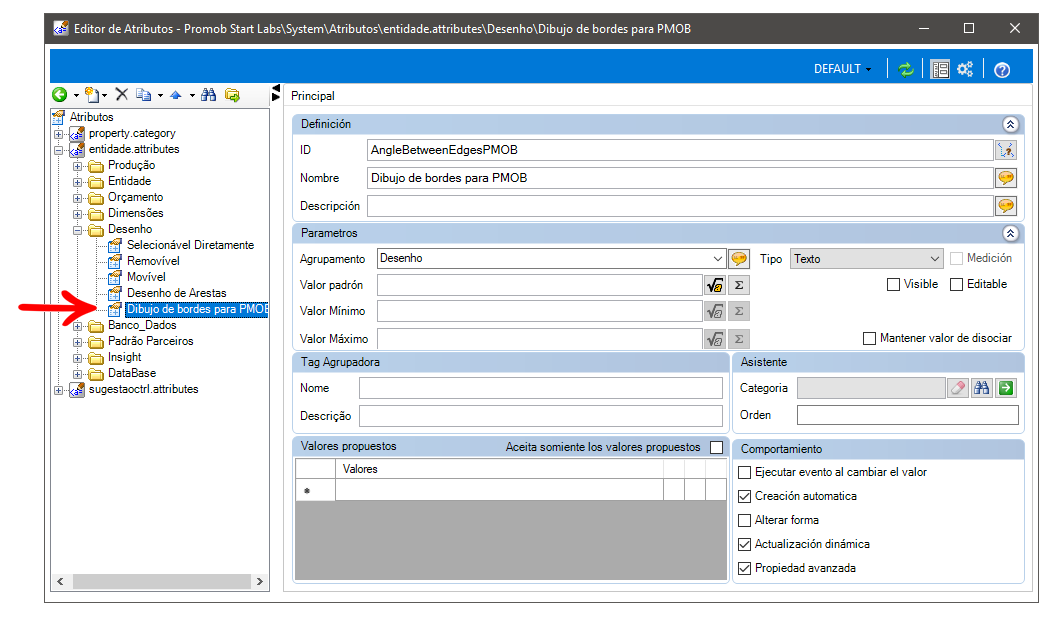Check Mantener valor de disociar
Viewport: 1043px width, 620px height.
coord(869,339)
